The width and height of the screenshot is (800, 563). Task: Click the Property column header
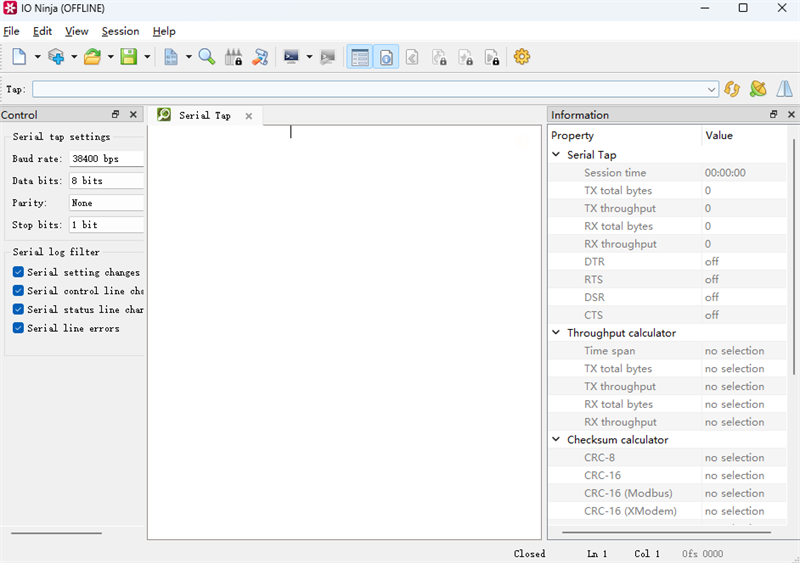click(625, 135)
